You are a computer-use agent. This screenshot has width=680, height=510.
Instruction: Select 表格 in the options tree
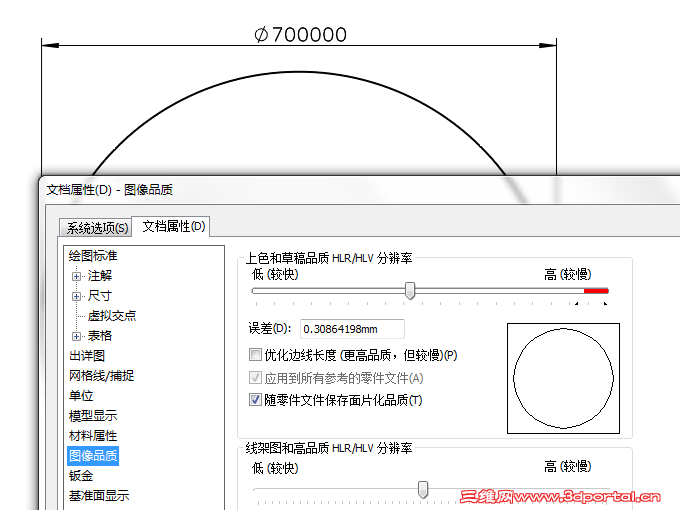(100, 335)
